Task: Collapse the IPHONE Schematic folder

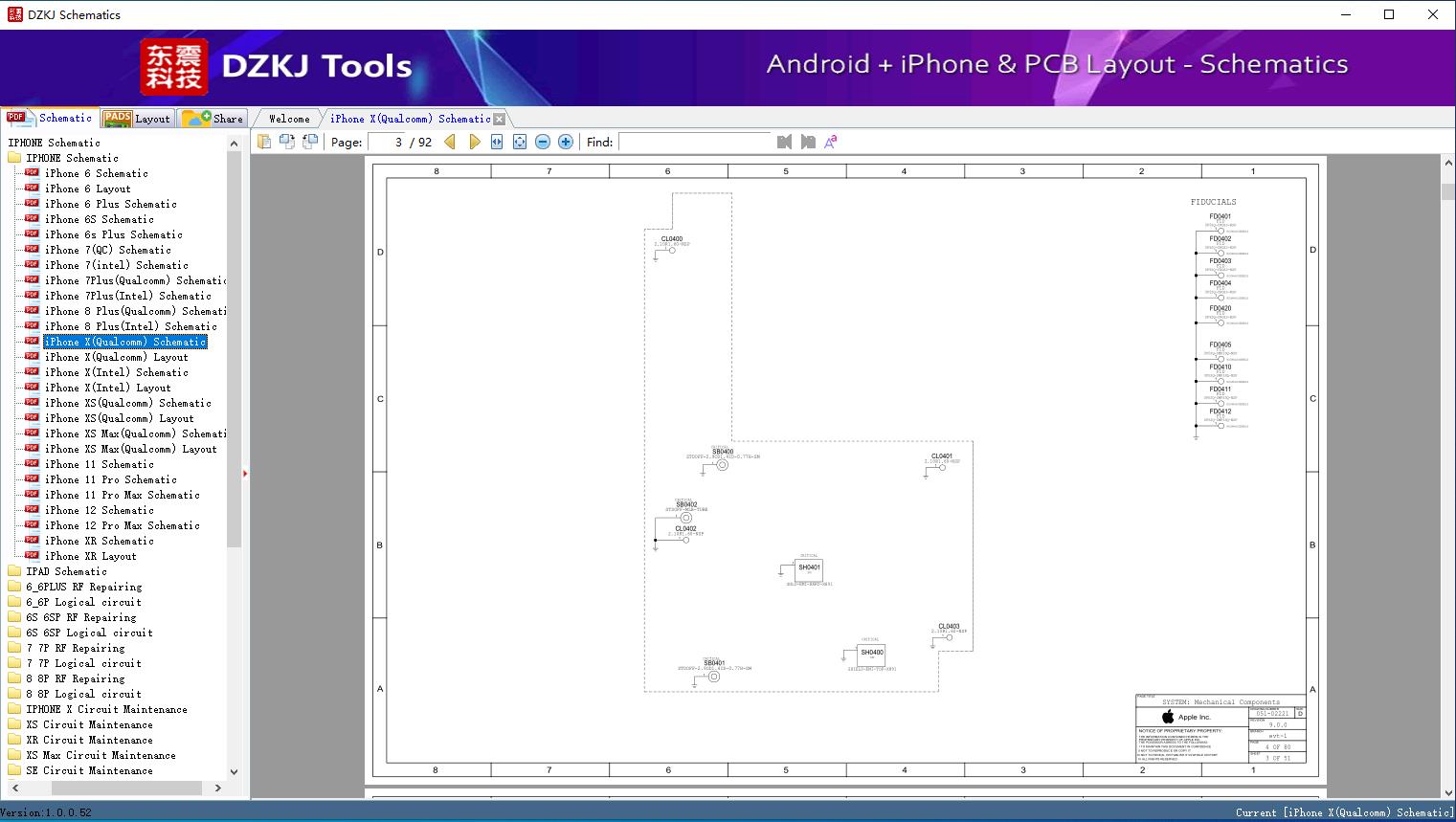Action: 73,158
